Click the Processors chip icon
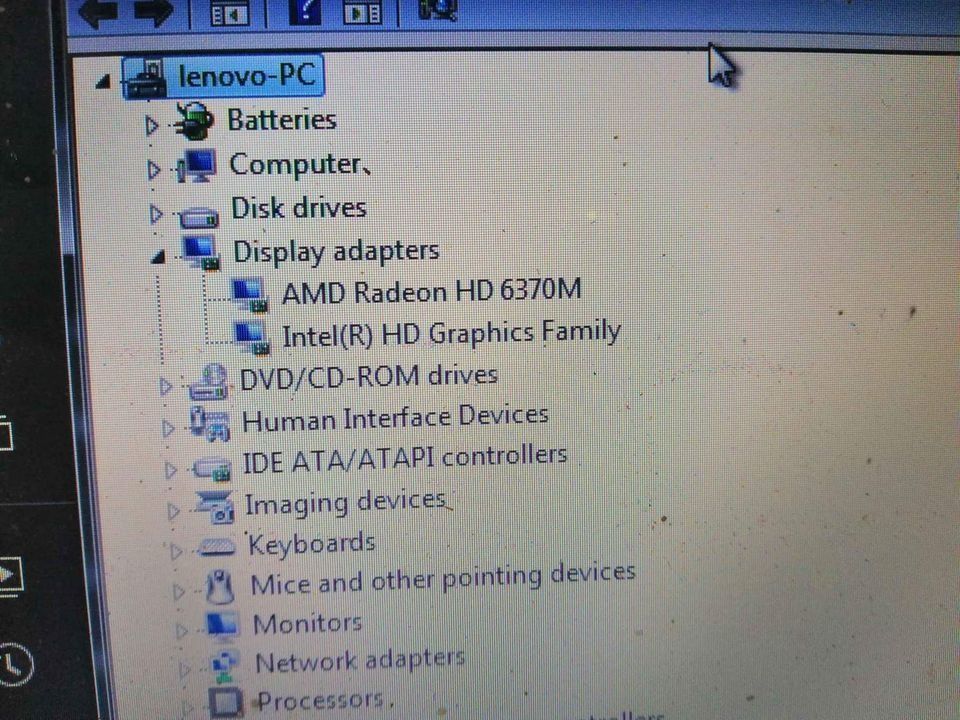Screen dimensions: 960x720 pyautogui.click(x=227, y=703)
